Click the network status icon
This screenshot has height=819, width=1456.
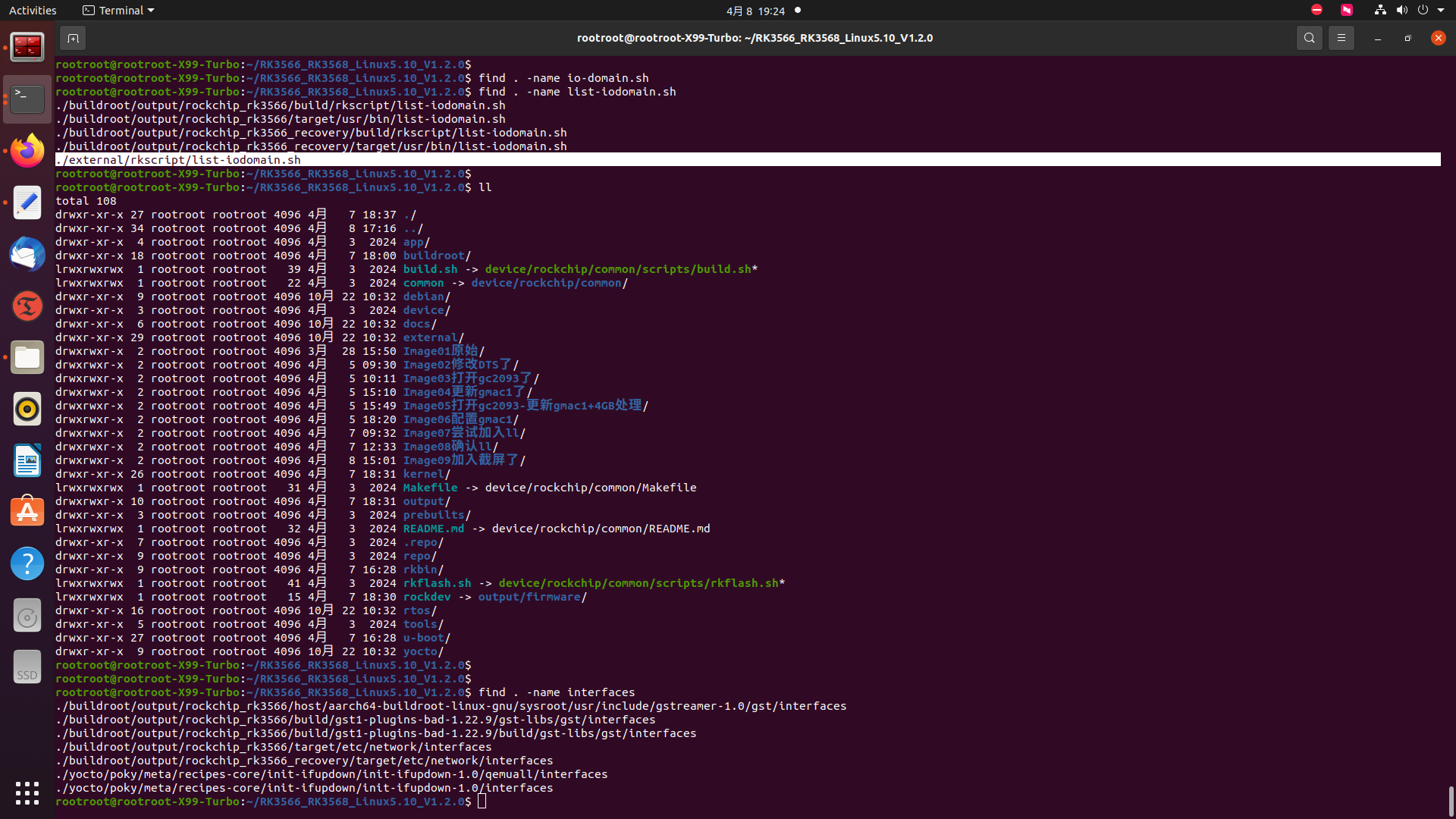click(1380, 11)
